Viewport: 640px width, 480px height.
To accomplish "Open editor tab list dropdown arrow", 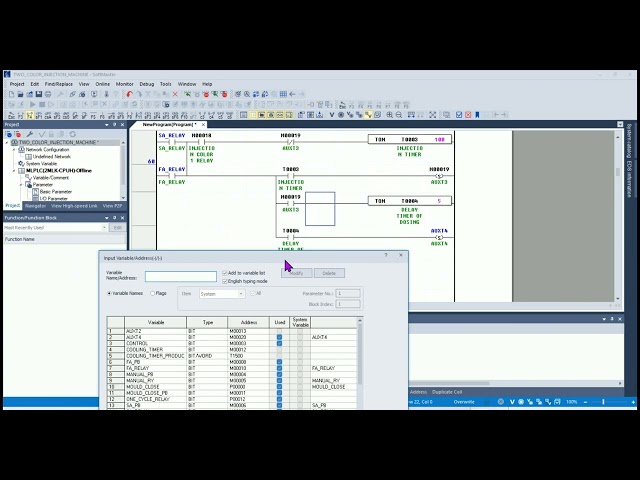I will coord(620,124).
